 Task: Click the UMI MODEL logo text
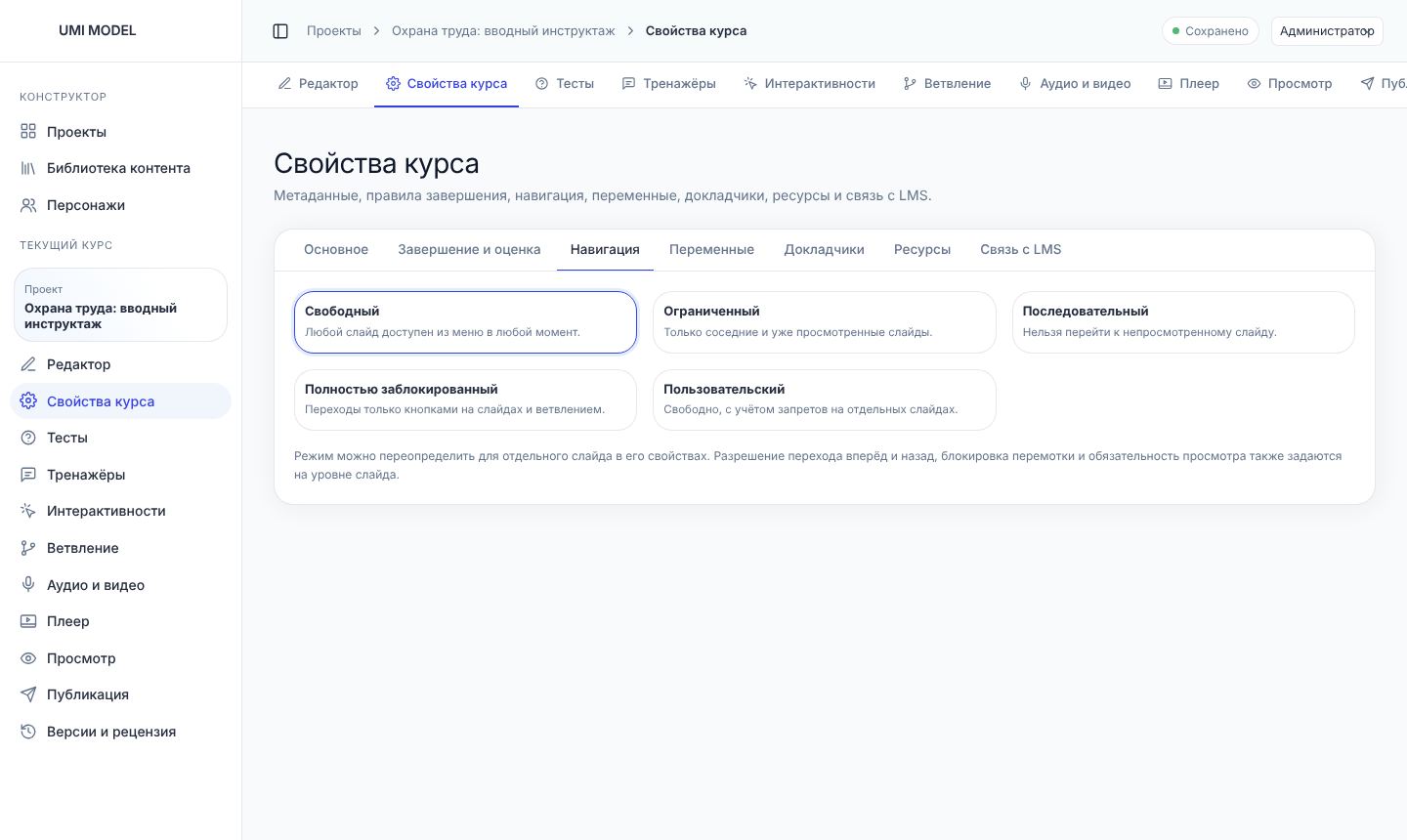click(98, 30)
